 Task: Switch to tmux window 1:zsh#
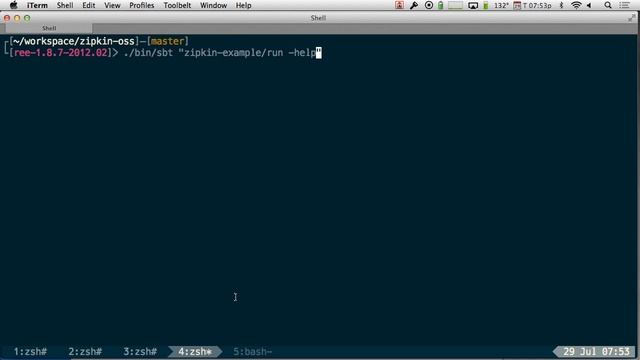(x=30, y=351)
